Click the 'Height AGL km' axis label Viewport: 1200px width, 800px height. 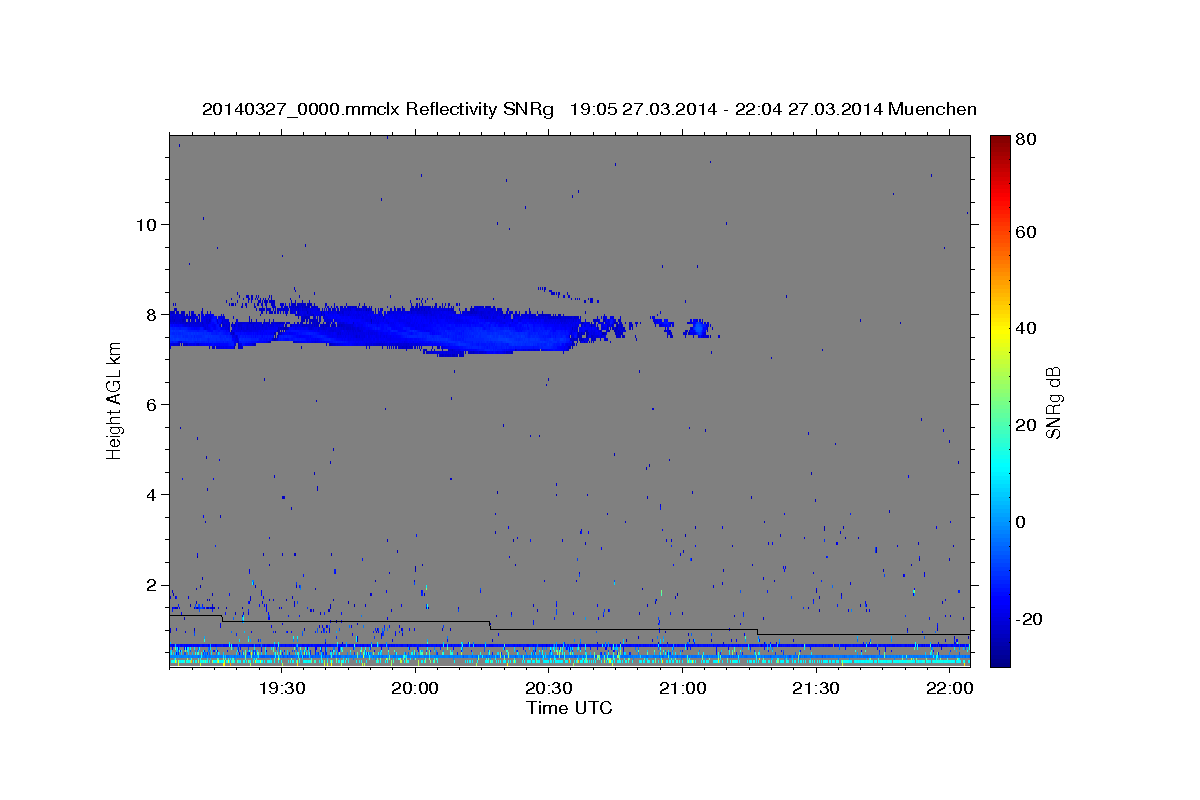tap(114, 400)
